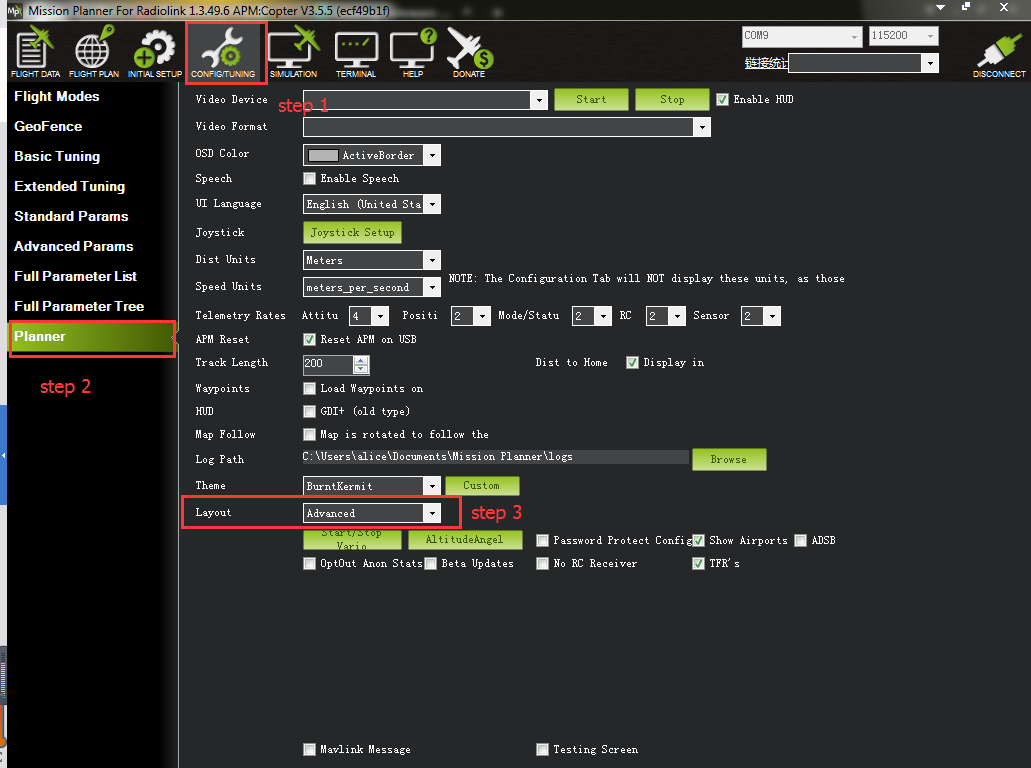The width and height of the screenshot is (1031, 768).
Task: Open the Flight Plan icon
Action: [93, 52]
